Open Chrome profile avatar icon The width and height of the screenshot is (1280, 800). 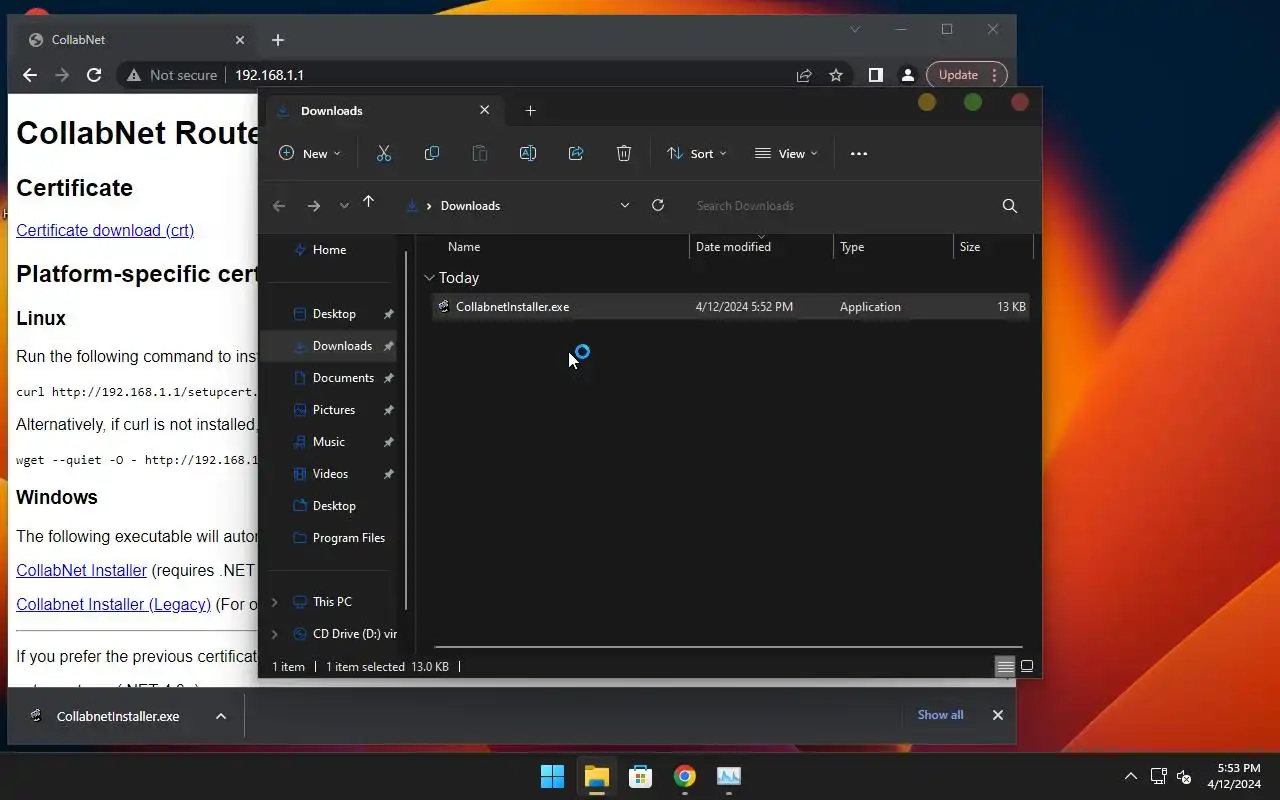(908, 75)
